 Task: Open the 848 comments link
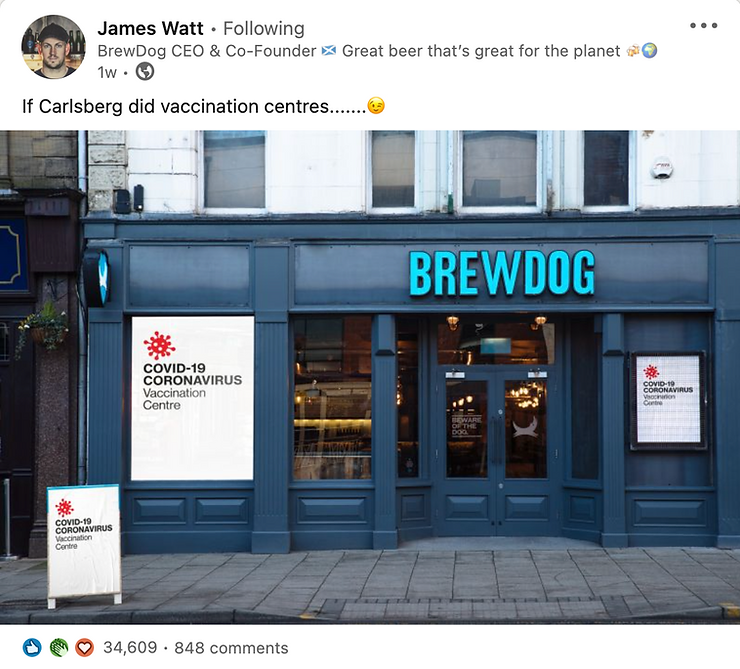point(231,648)
